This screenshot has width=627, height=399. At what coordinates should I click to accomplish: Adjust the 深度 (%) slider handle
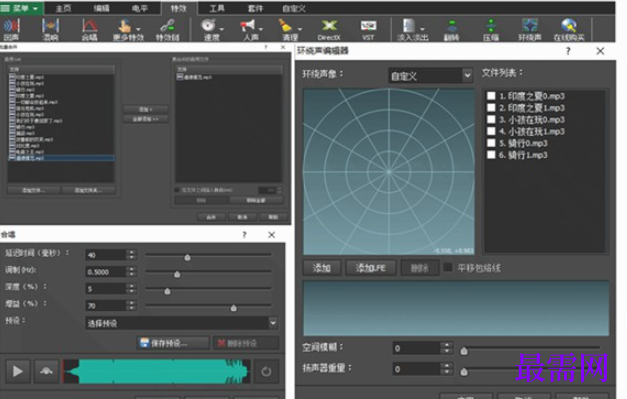click(168, 291)
